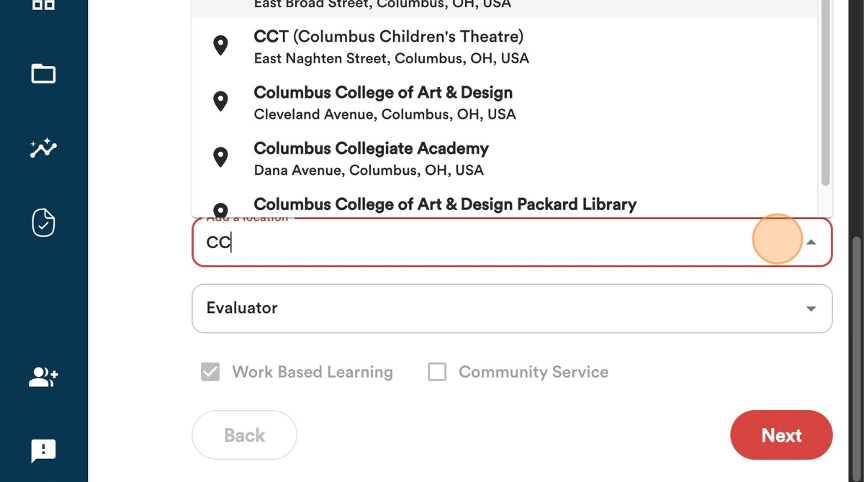Viewport: 864px width, 482px height.
Task: Check the Community Service checkbox
Action: coord(437,372)
